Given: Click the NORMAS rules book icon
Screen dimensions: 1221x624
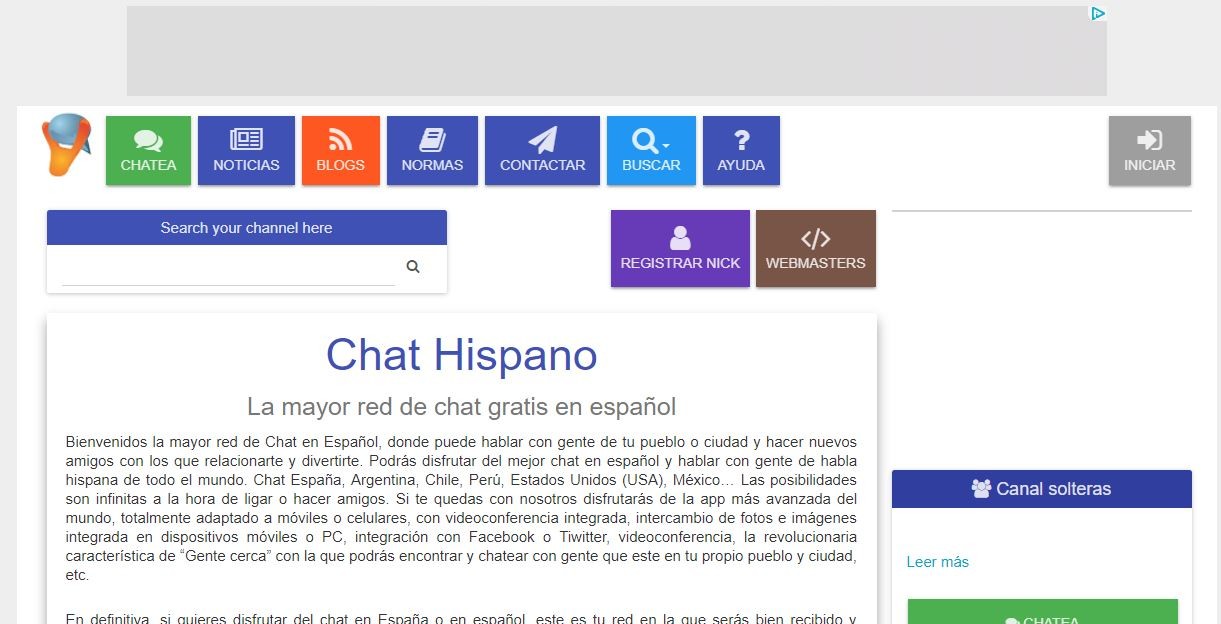Looking at the screenshot, I should click(432, 138).
